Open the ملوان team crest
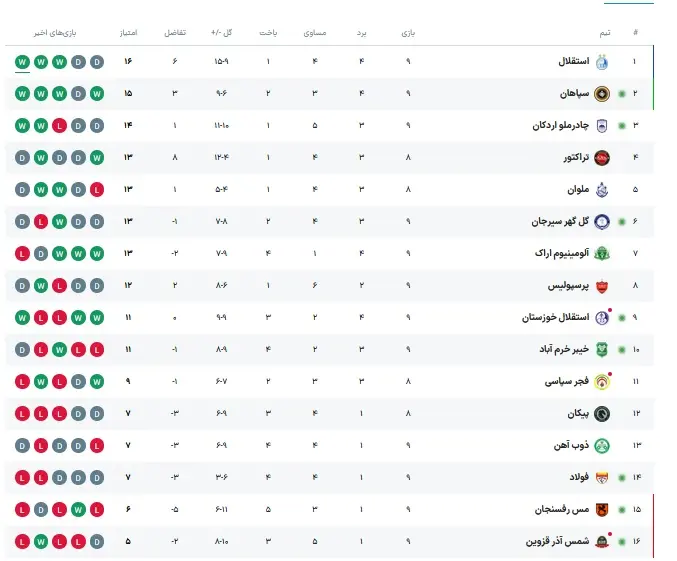This screenshot has width=677, height=561. coord(601,190)
